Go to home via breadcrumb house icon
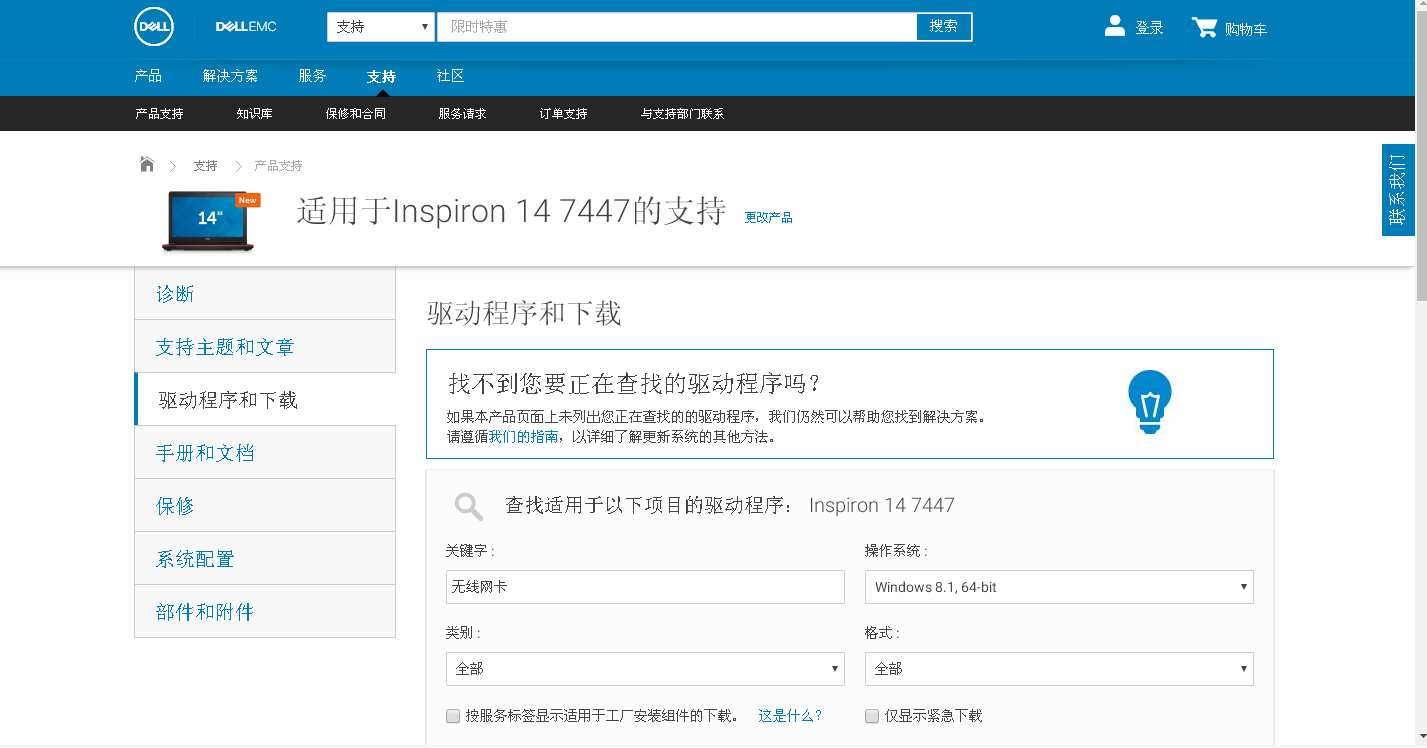This screenshot has width=1427, height=748. (x=147, y=164)
